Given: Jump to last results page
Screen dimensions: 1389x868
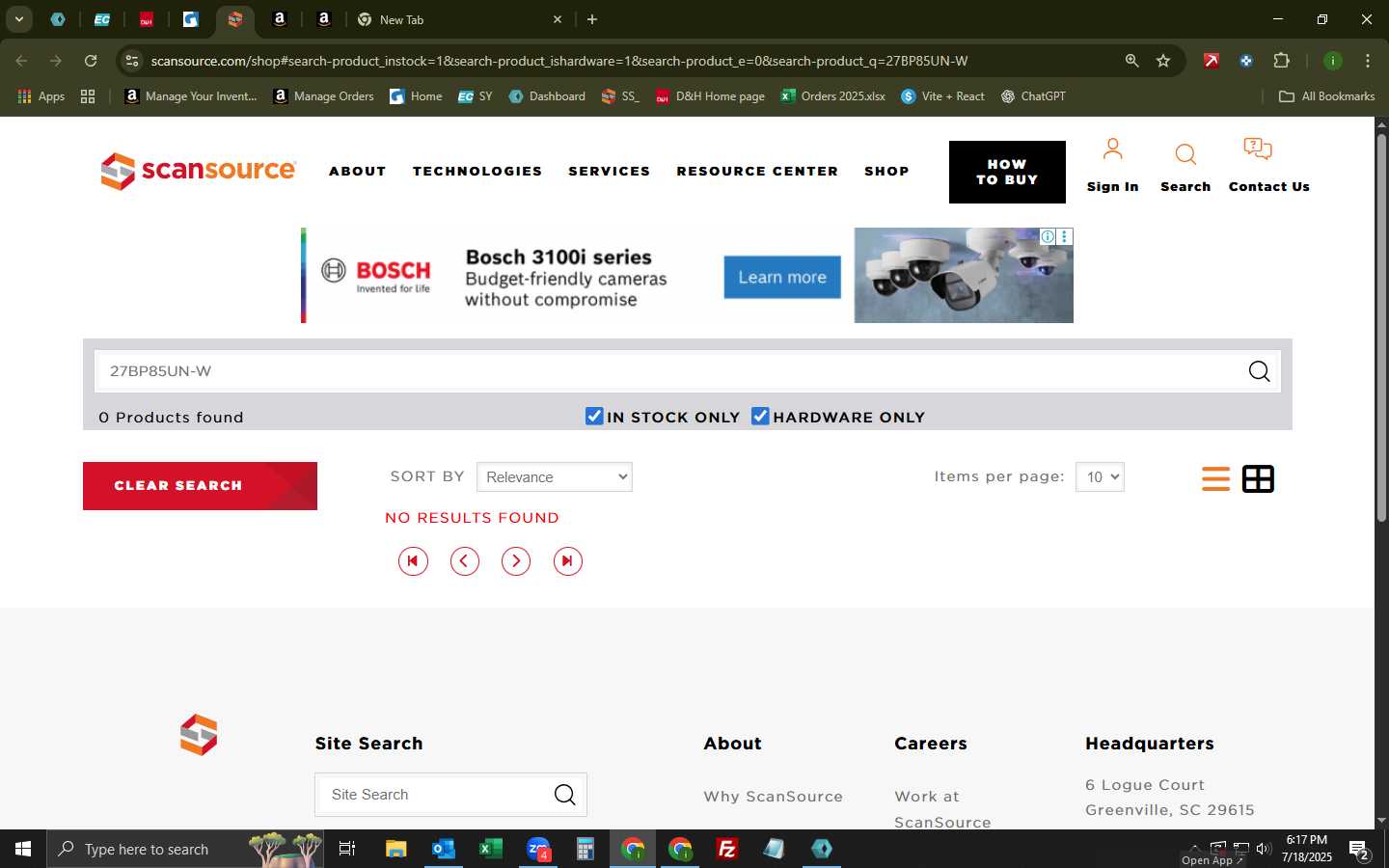Looking at the screenshot, I should [568, 561].
